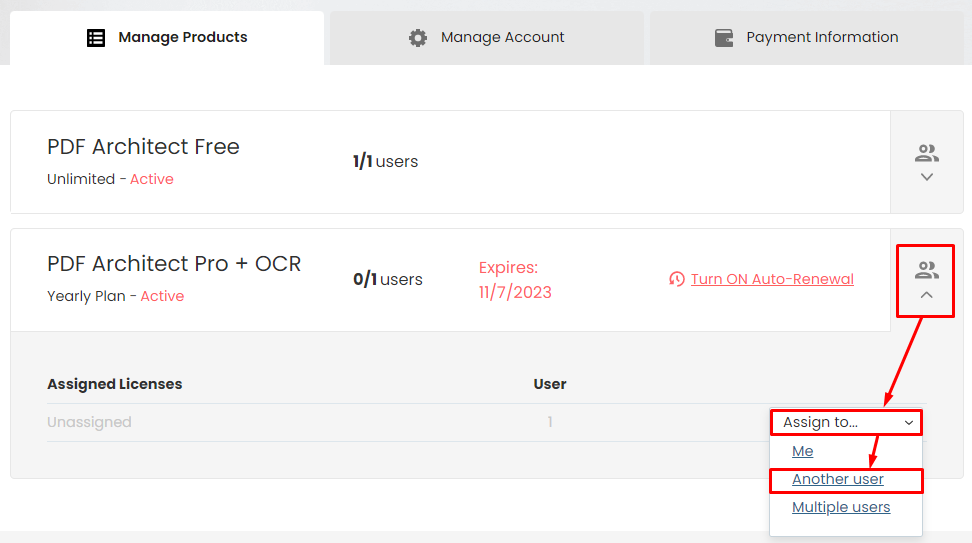The width and height of the screenshot is (972, 543).
Task: Click the PDF Architect Free product title
Action: coord(143,147)
